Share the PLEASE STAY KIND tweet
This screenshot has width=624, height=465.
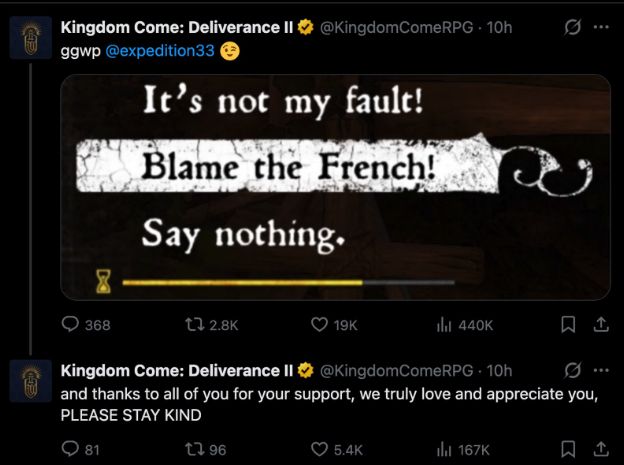point(601,449)
